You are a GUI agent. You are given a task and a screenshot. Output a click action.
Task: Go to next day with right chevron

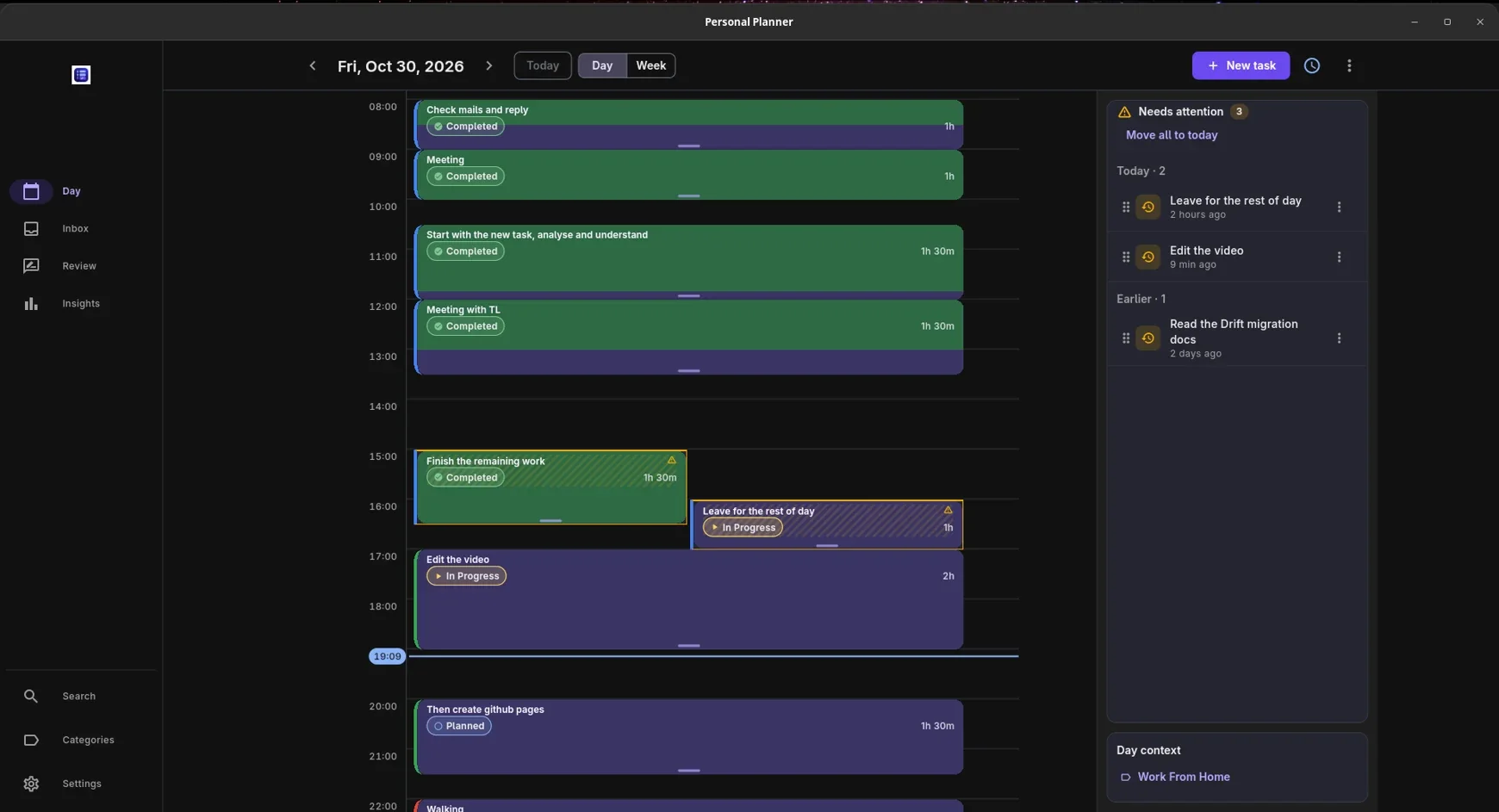coord(488,65)
